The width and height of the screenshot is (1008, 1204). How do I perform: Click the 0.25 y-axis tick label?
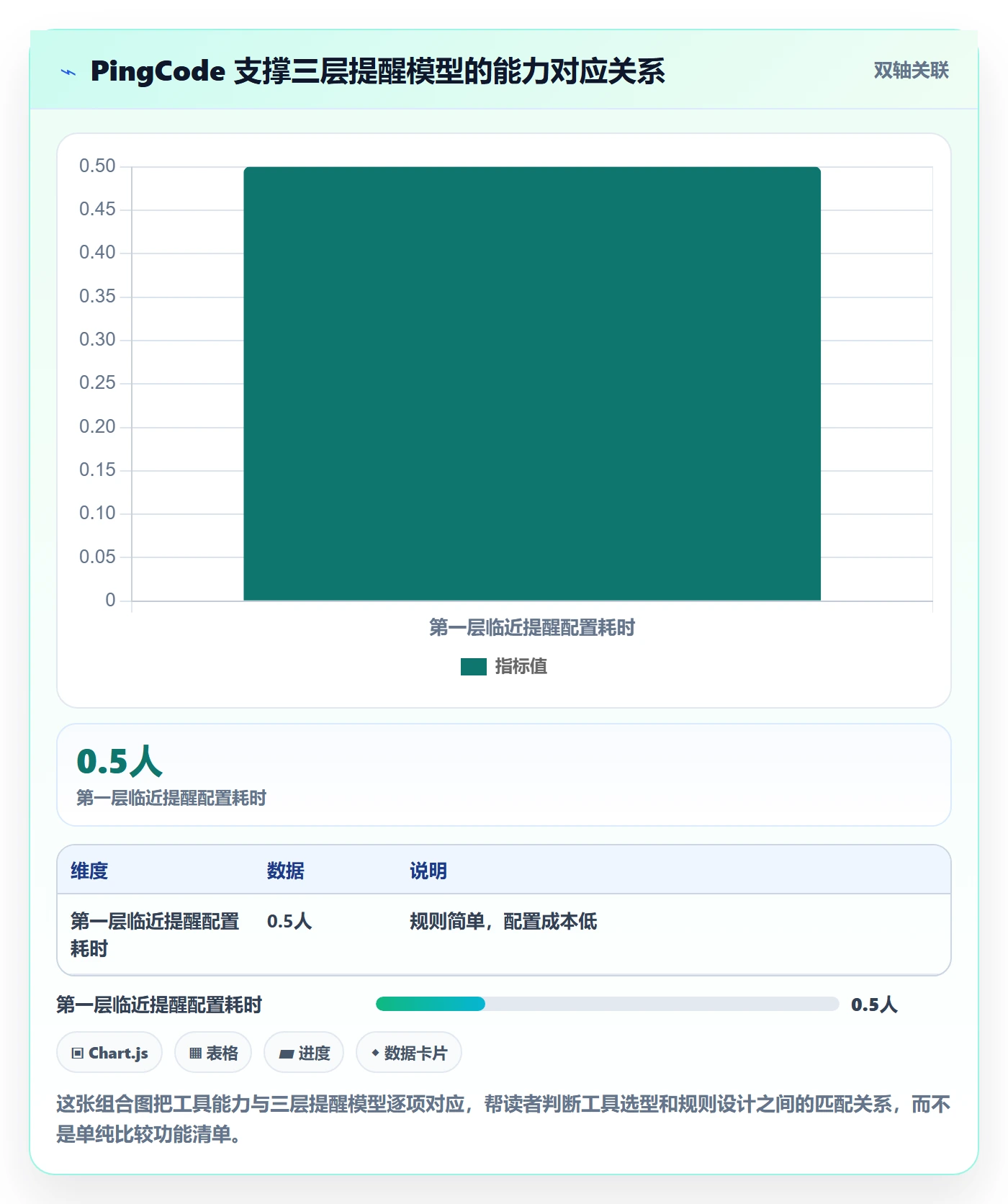(97, 383)
